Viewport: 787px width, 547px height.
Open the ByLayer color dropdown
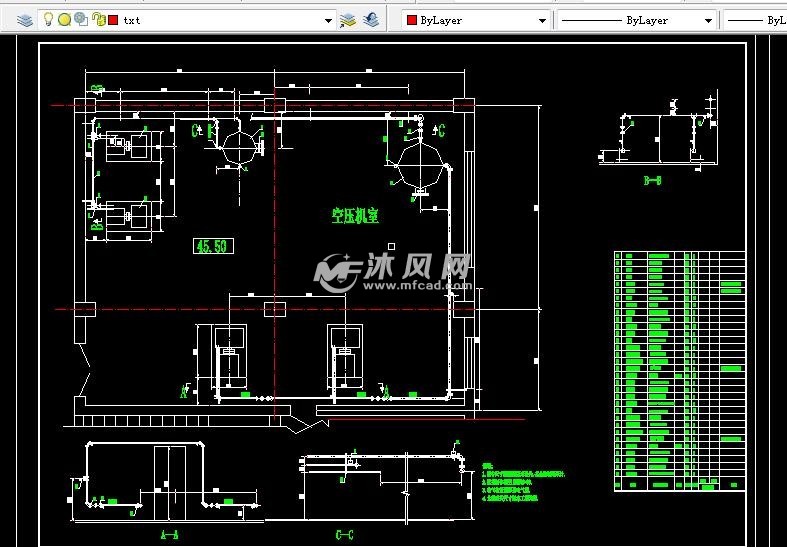(543, 20)
